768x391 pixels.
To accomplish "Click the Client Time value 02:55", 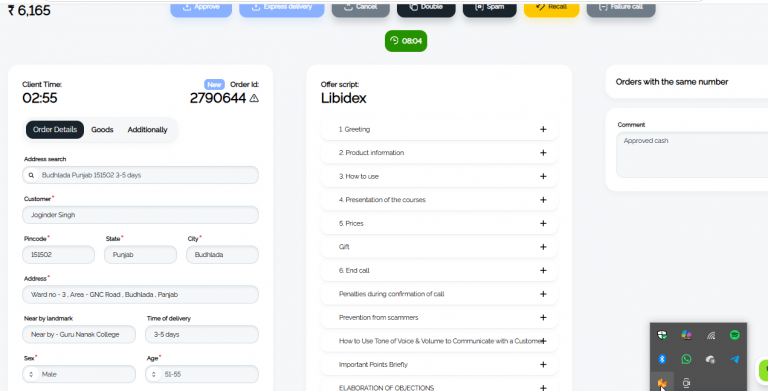I will (x=40, y=98).
